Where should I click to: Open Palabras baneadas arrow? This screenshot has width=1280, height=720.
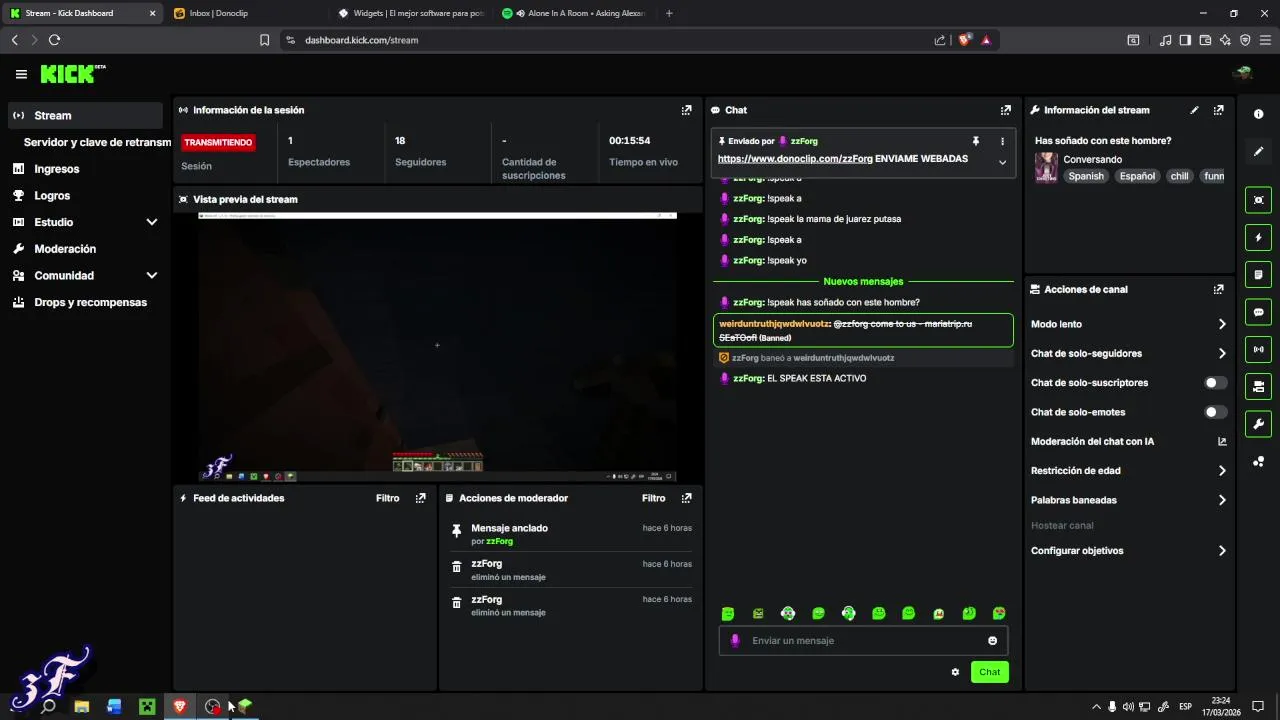pos(1222,500)
